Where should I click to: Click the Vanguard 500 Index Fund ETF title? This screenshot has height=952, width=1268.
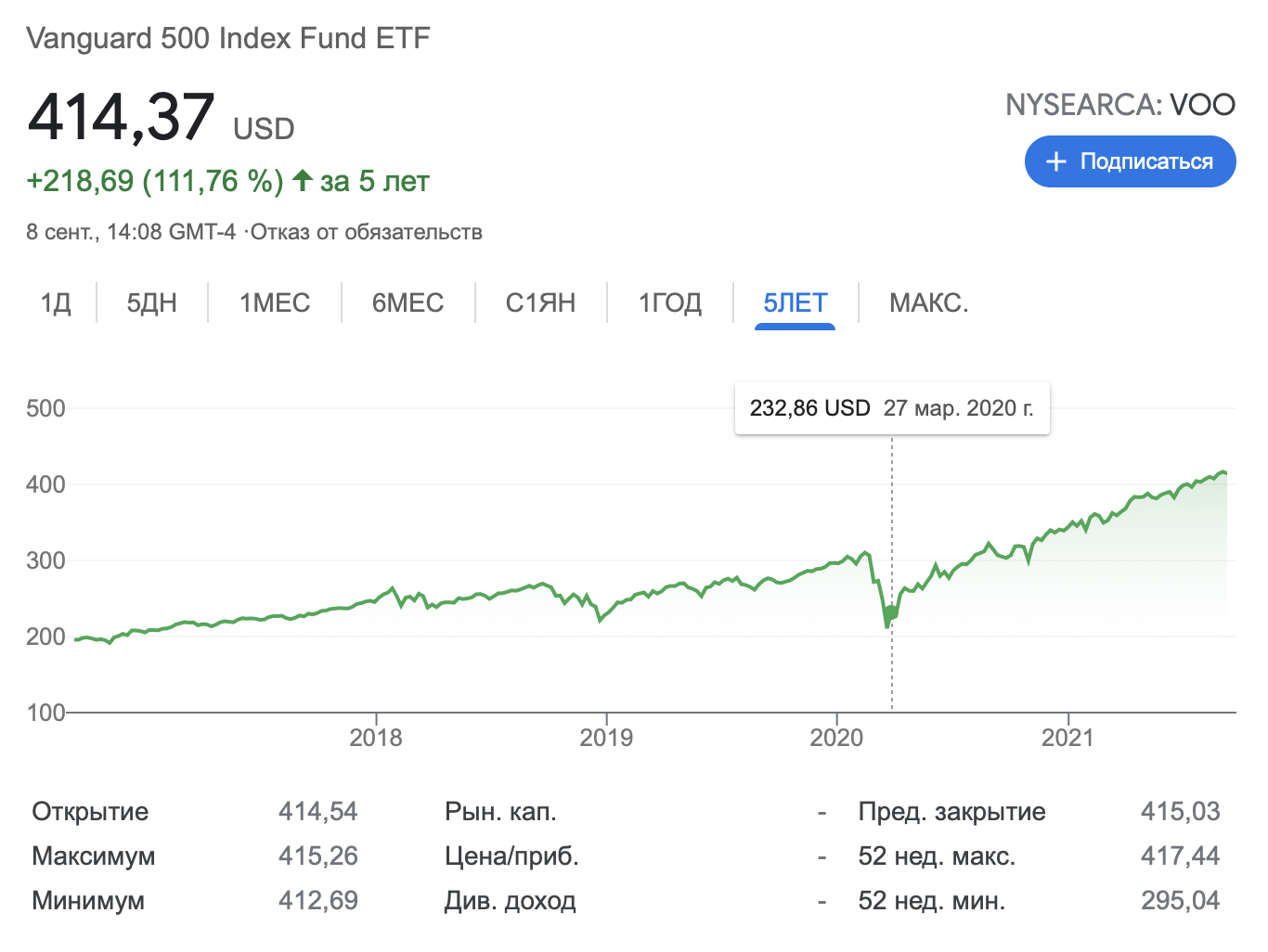228,38
